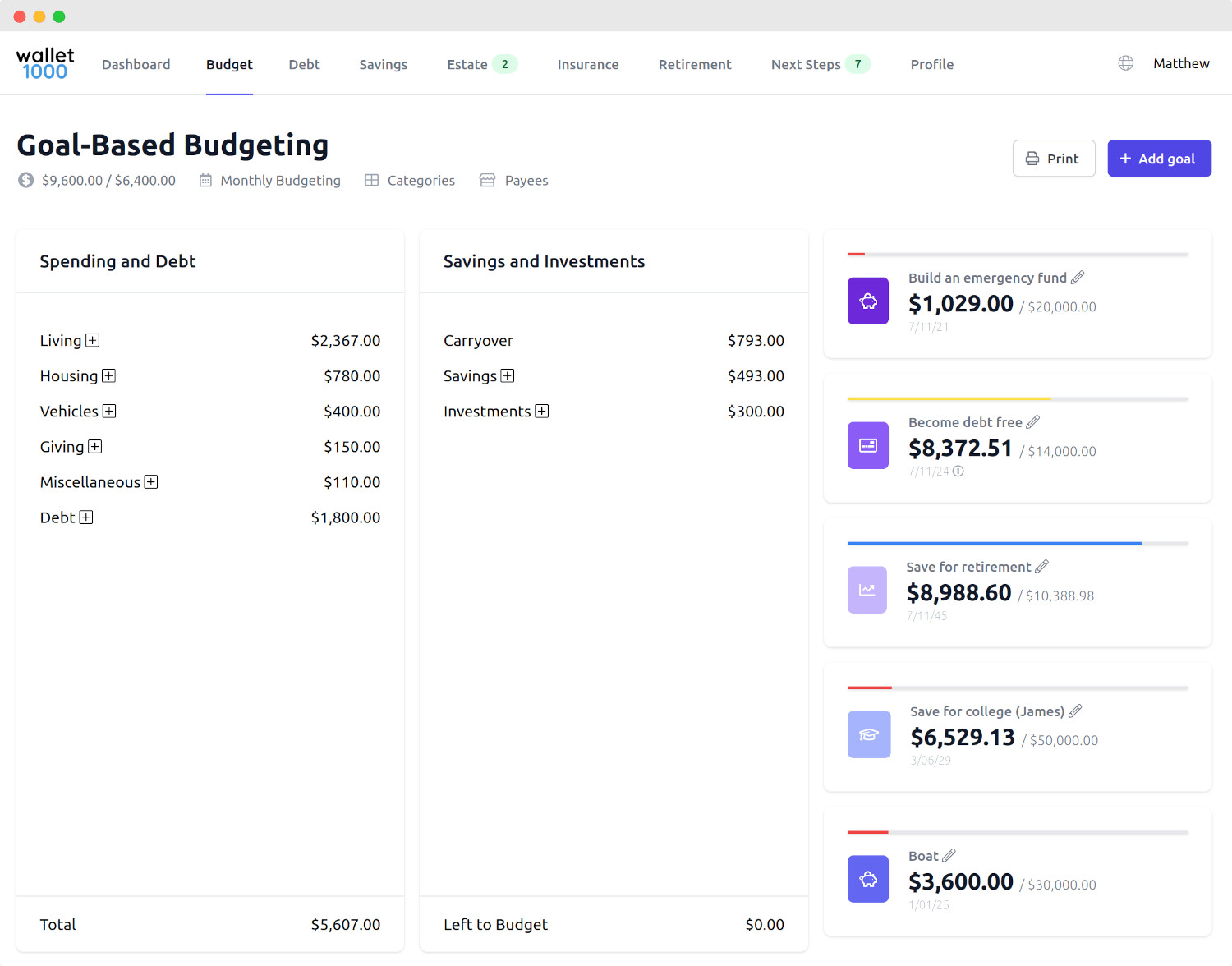Click the $3,600.00 Boat amount

tap(961, 881)
